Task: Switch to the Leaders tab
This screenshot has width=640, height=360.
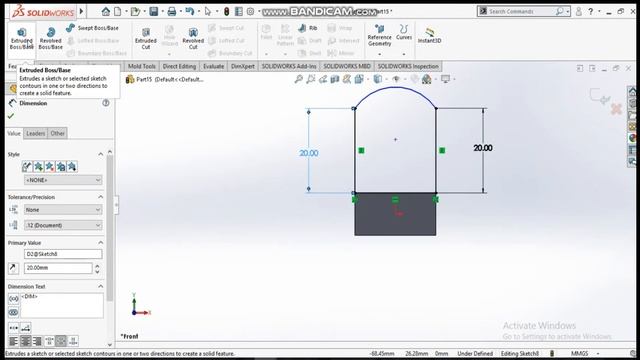Action: coord(36,133)
